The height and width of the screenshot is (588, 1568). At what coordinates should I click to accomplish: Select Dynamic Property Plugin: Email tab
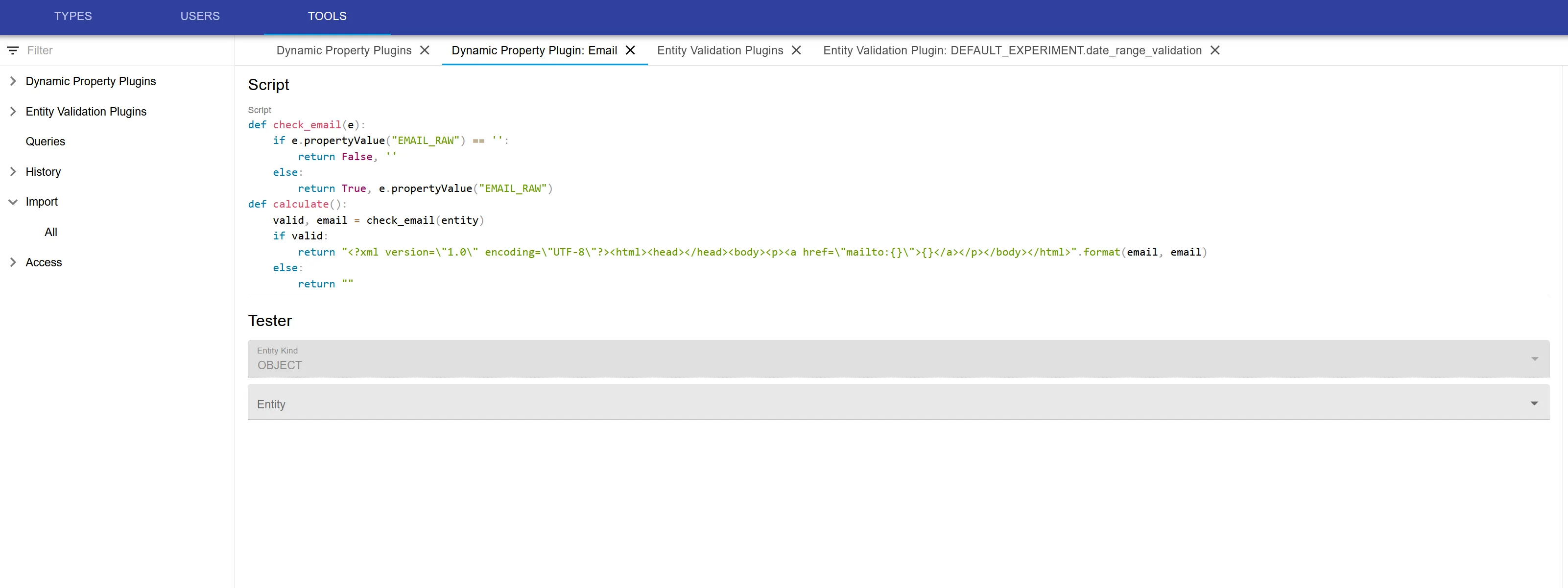pyautogui.click(x=534, y=50)
